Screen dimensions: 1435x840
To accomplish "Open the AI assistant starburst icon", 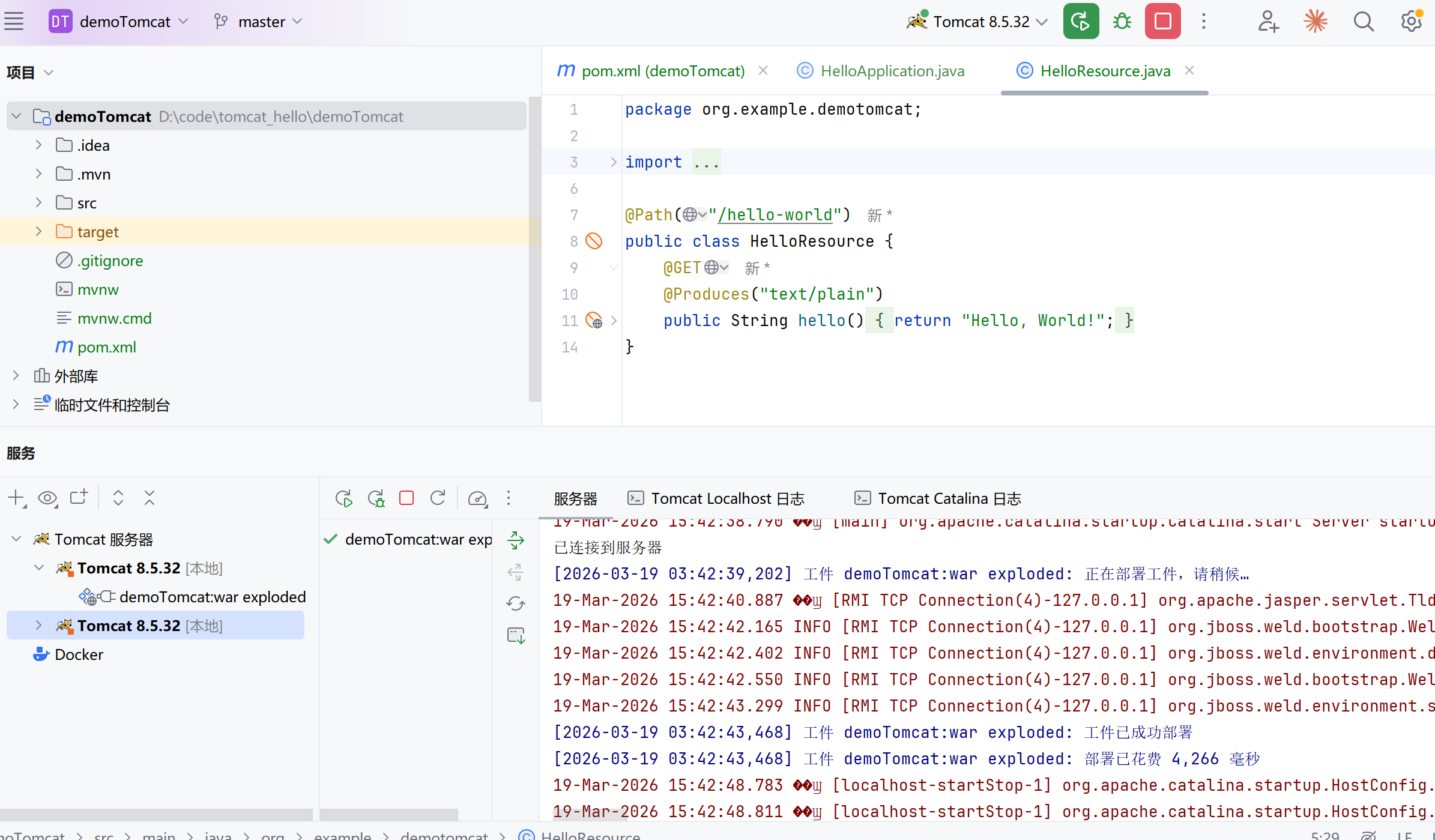I will coord(1315,22).
